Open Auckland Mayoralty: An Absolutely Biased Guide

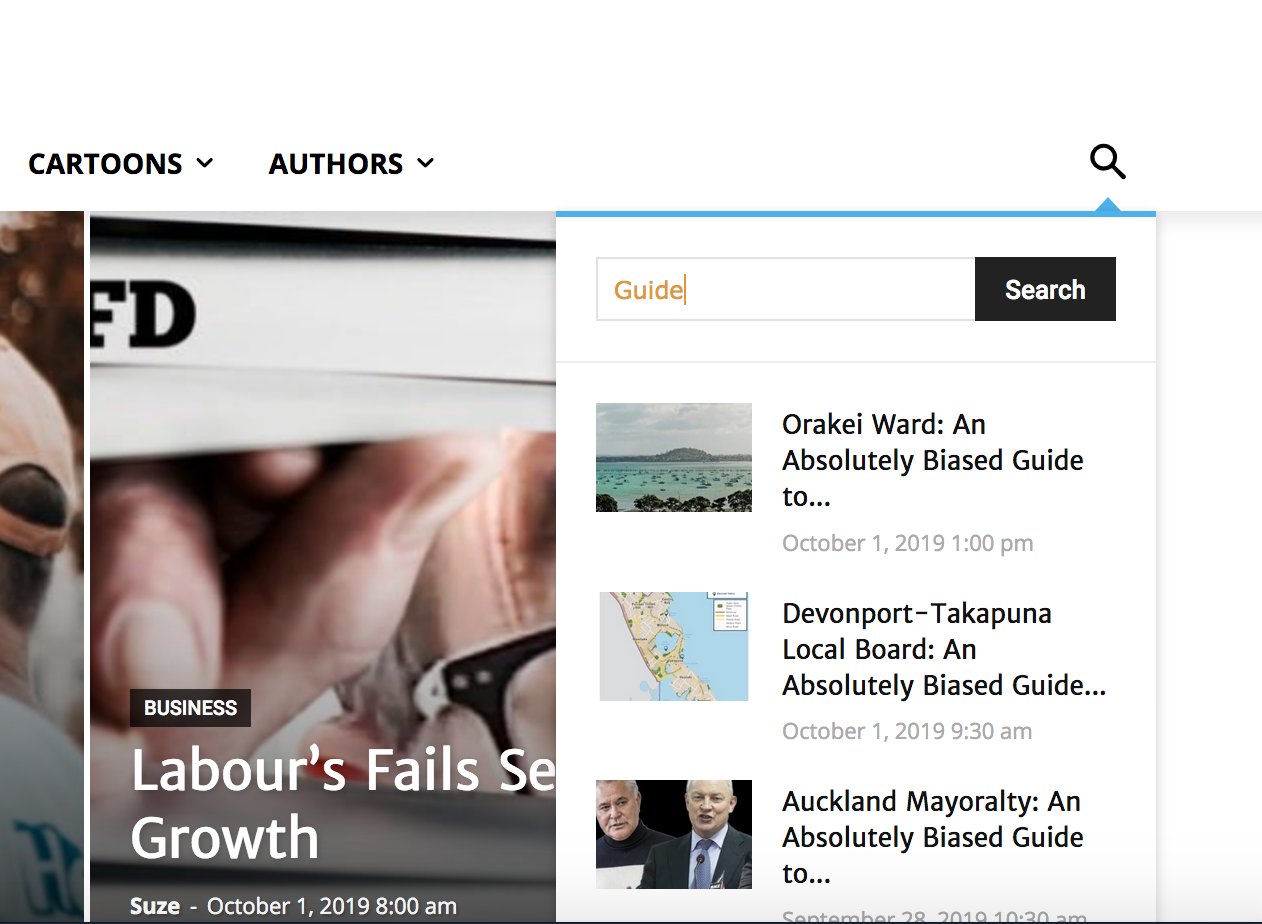933,837
